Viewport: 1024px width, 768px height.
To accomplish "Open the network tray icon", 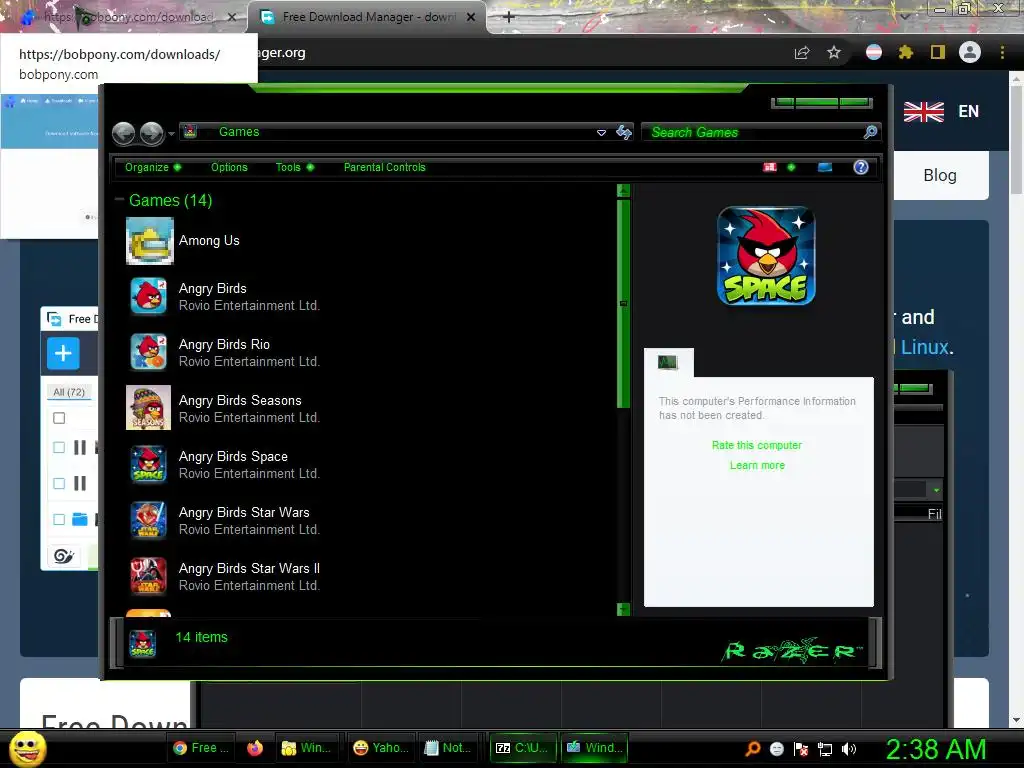I will click(x=825, y=750).
